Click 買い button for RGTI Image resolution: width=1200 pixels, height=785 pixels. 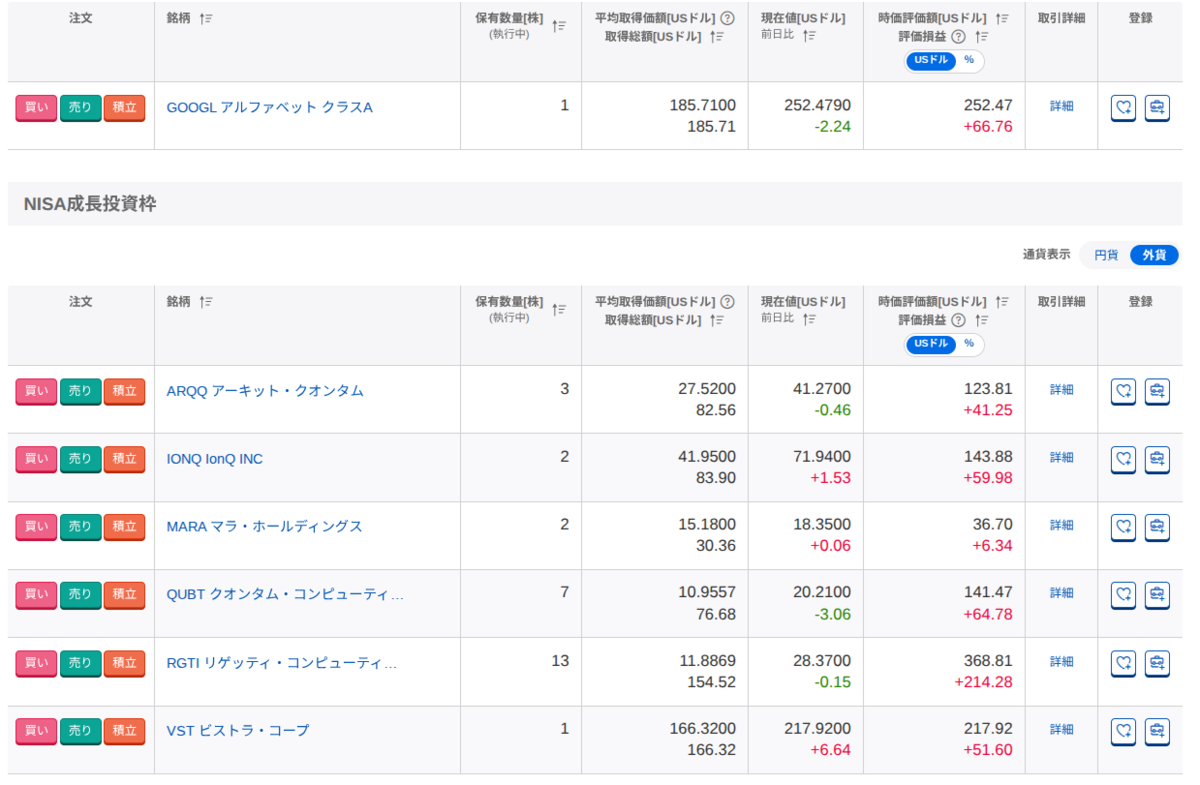click(36, 663)
